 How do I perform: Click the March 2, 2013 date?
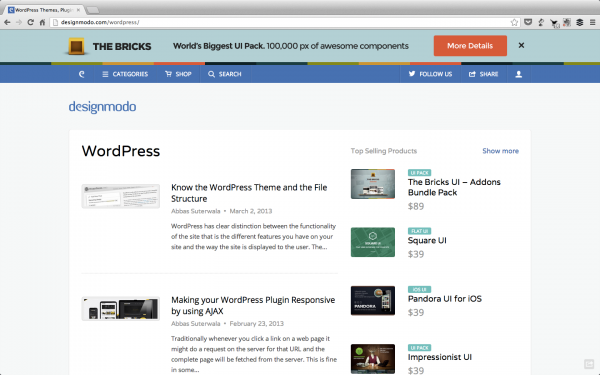tap(251, 211)
